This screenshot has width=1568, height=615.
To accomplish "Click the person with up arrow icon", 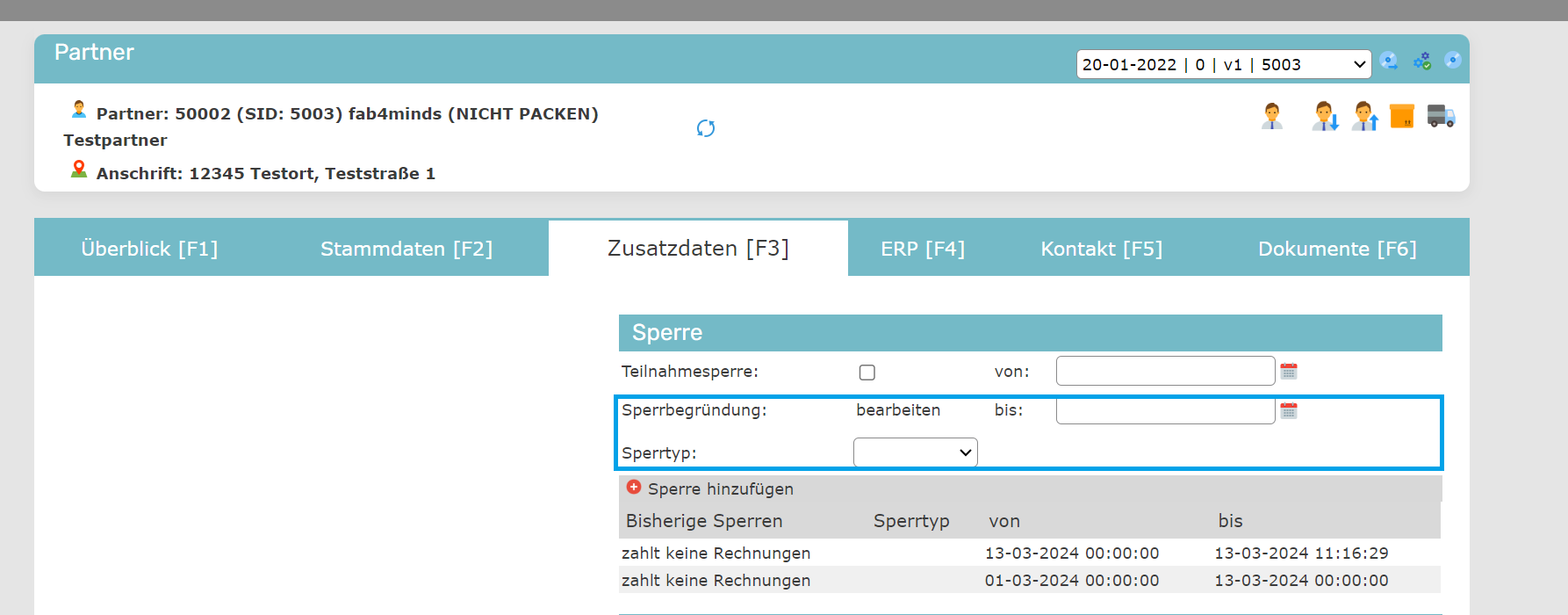I will pyautogui.click(x=1364, y=116).
